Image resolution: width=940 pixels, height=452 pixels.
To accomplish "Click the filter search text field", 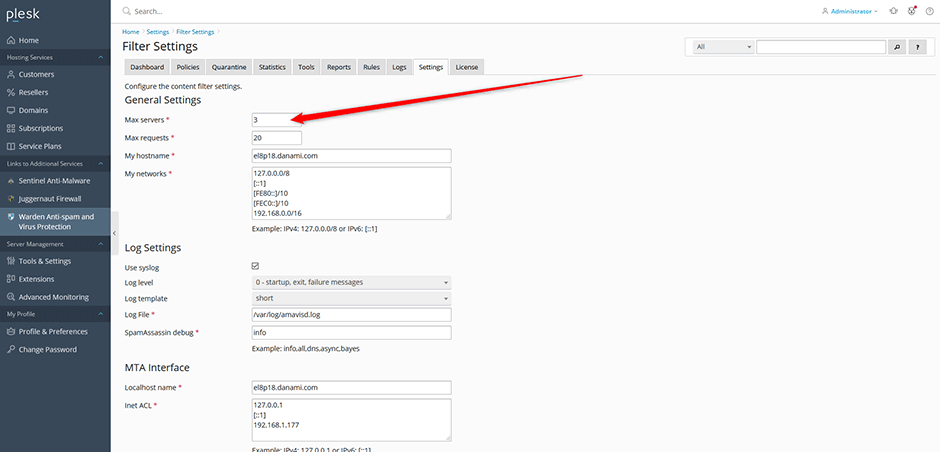I will [x=821, y=47].
